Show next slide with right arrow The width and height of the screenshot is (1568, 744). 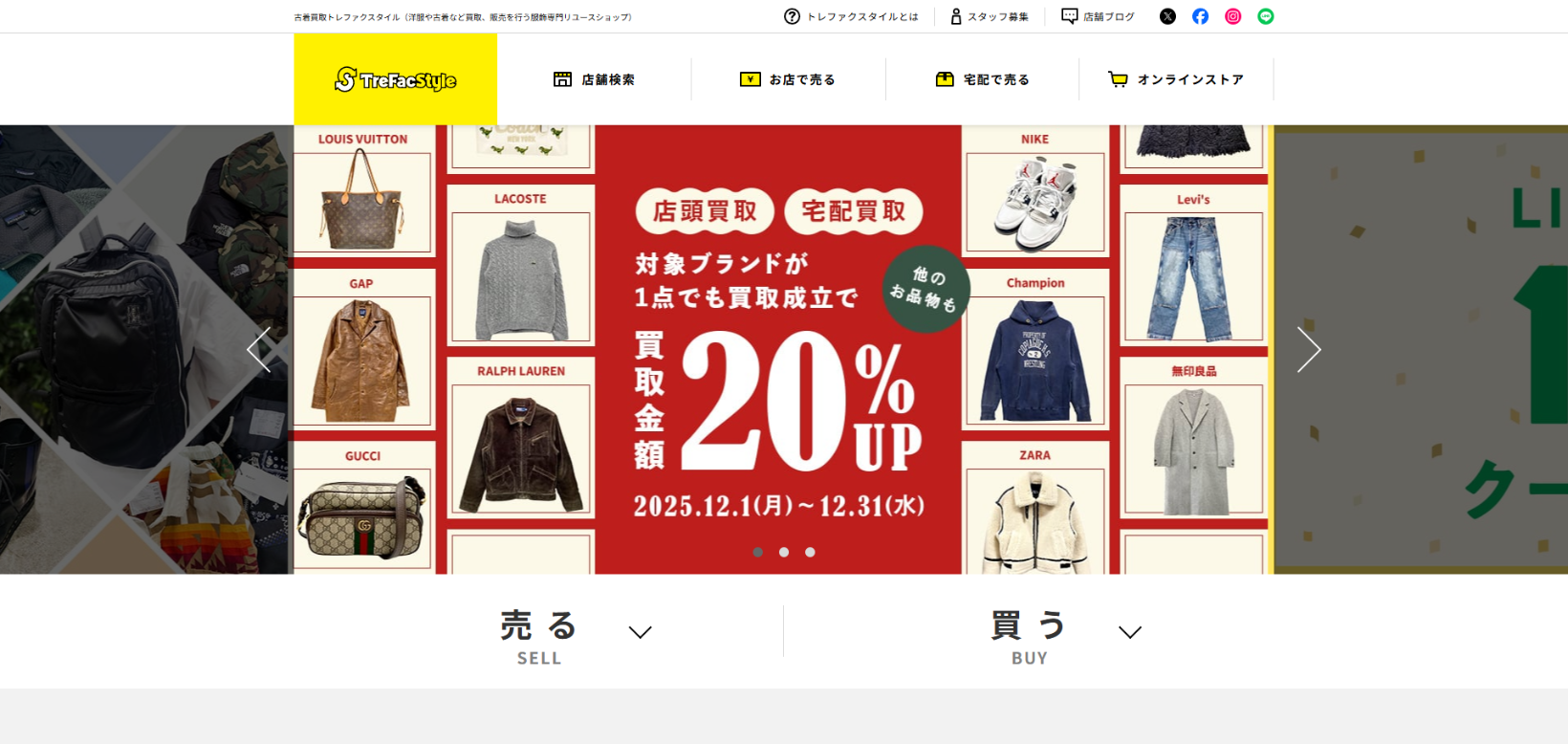pos(1309,350)
